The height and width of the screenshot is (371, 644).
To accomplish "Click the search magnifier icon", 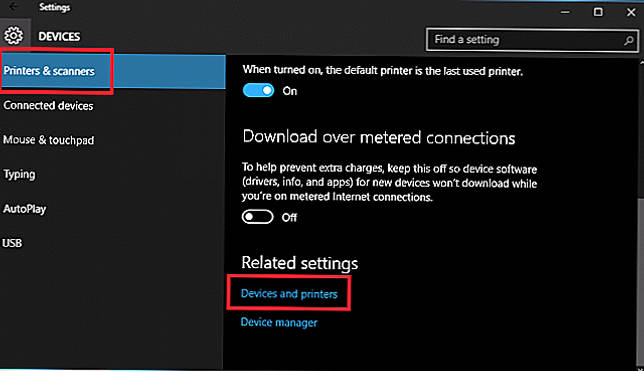I will [x=628, y=40].
